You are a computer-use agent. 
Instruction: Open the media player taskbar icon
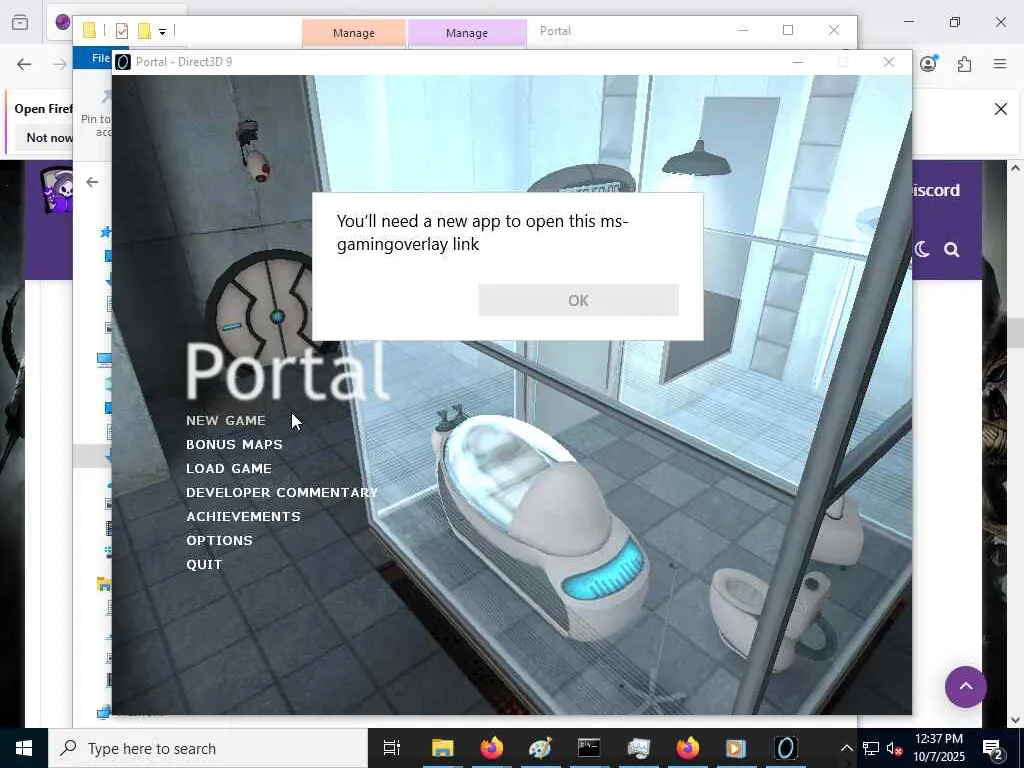(736, 748)
